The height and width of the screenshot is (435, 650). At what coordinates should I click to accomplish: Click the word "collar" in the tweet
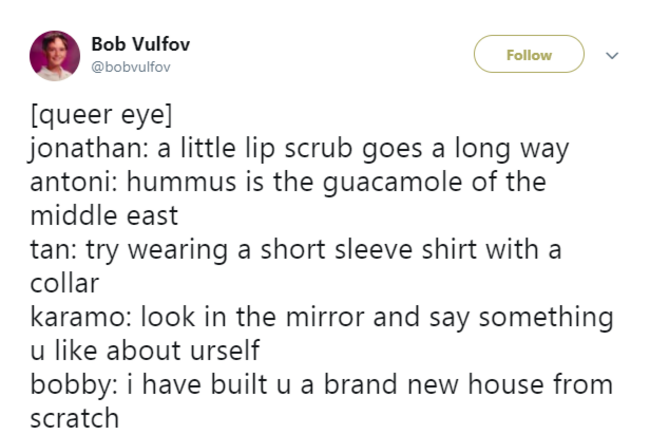[x=65, y=283]
